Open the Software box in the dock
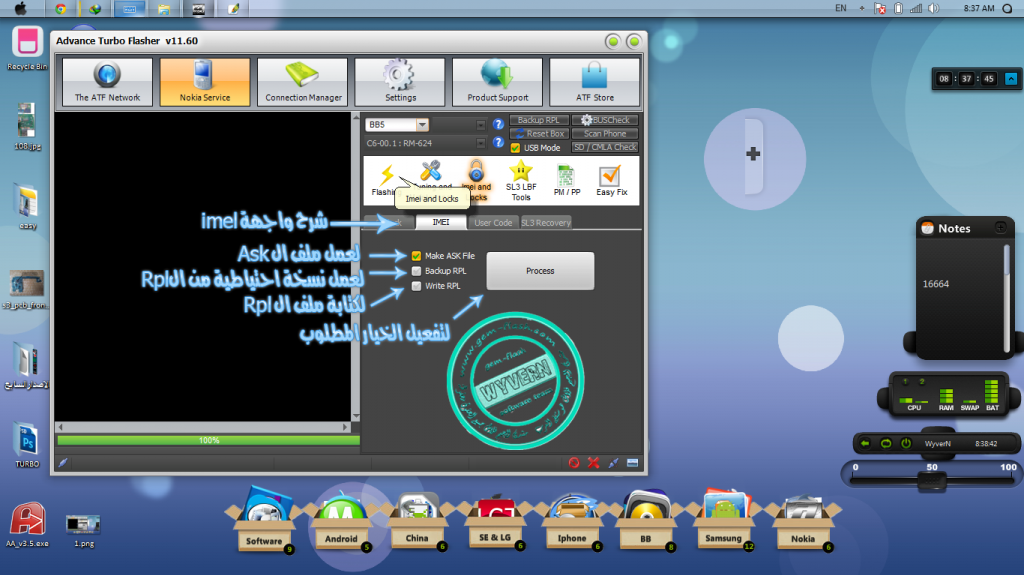The image size is (1024, 575). click(x=264, y=519)
